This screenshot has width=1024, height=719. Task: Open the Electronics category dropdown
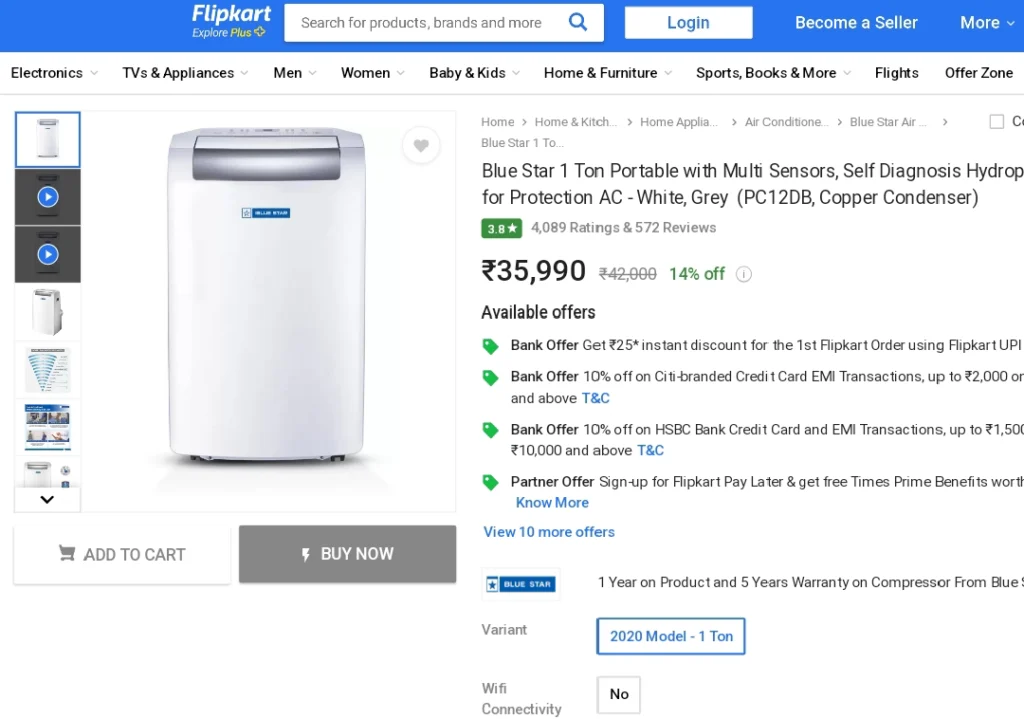54,72
